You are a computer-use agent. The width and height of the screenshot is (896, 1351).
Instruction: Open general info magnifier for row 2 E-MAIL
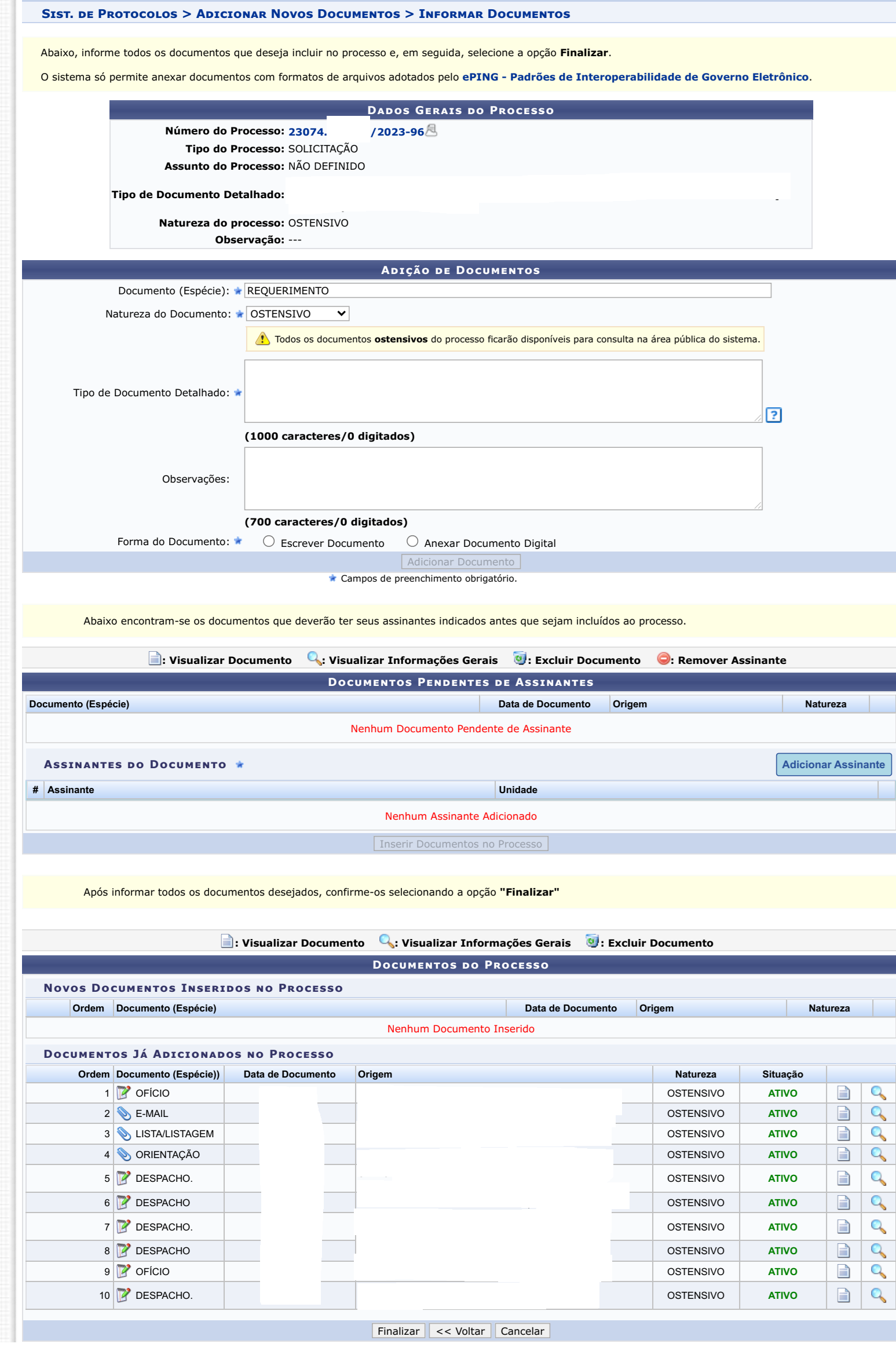point(878,1113)
